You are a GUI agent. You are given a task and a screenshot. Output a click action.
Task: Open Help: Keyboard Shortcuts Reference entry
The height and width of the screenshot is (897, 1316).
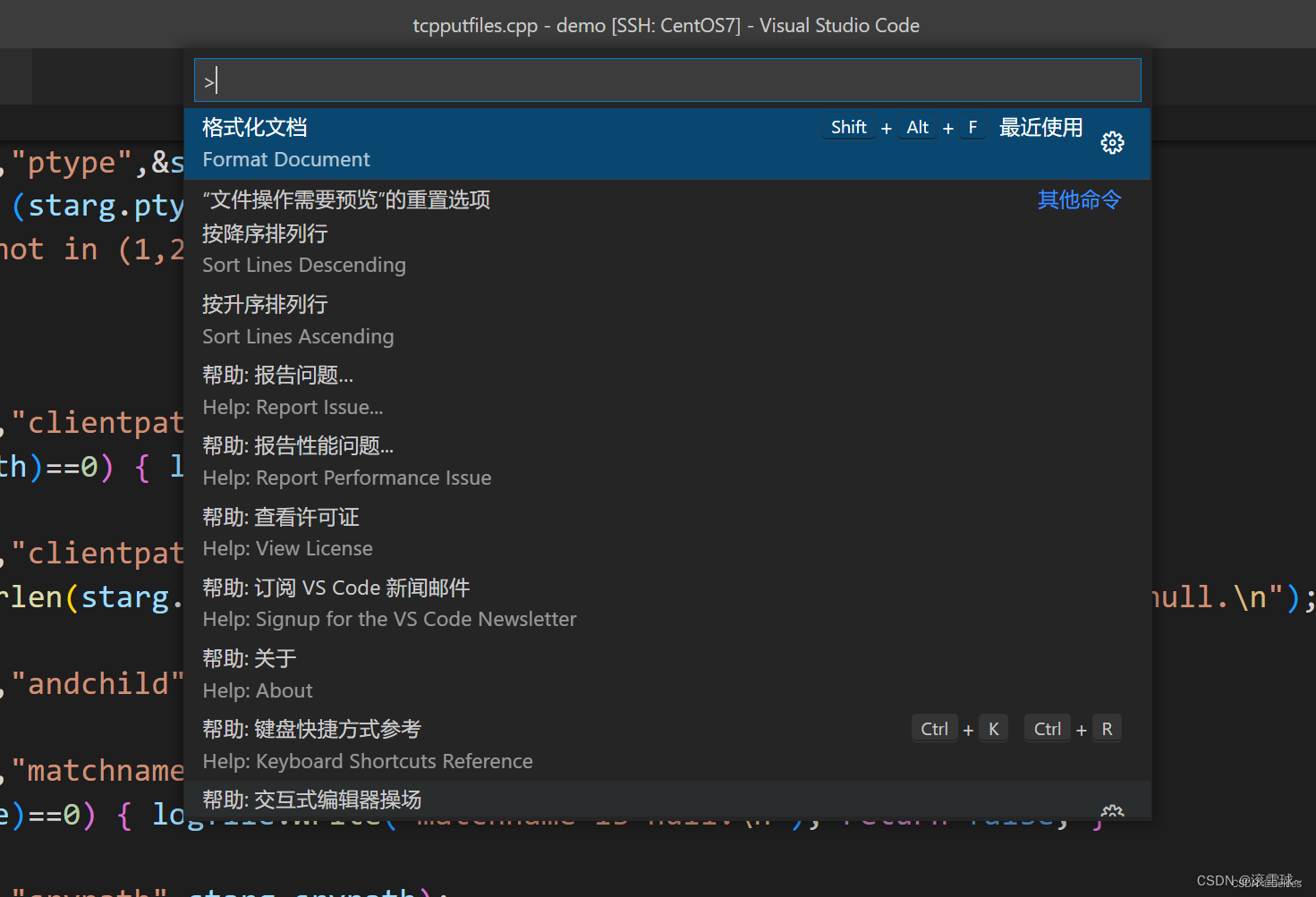[667, 745]
